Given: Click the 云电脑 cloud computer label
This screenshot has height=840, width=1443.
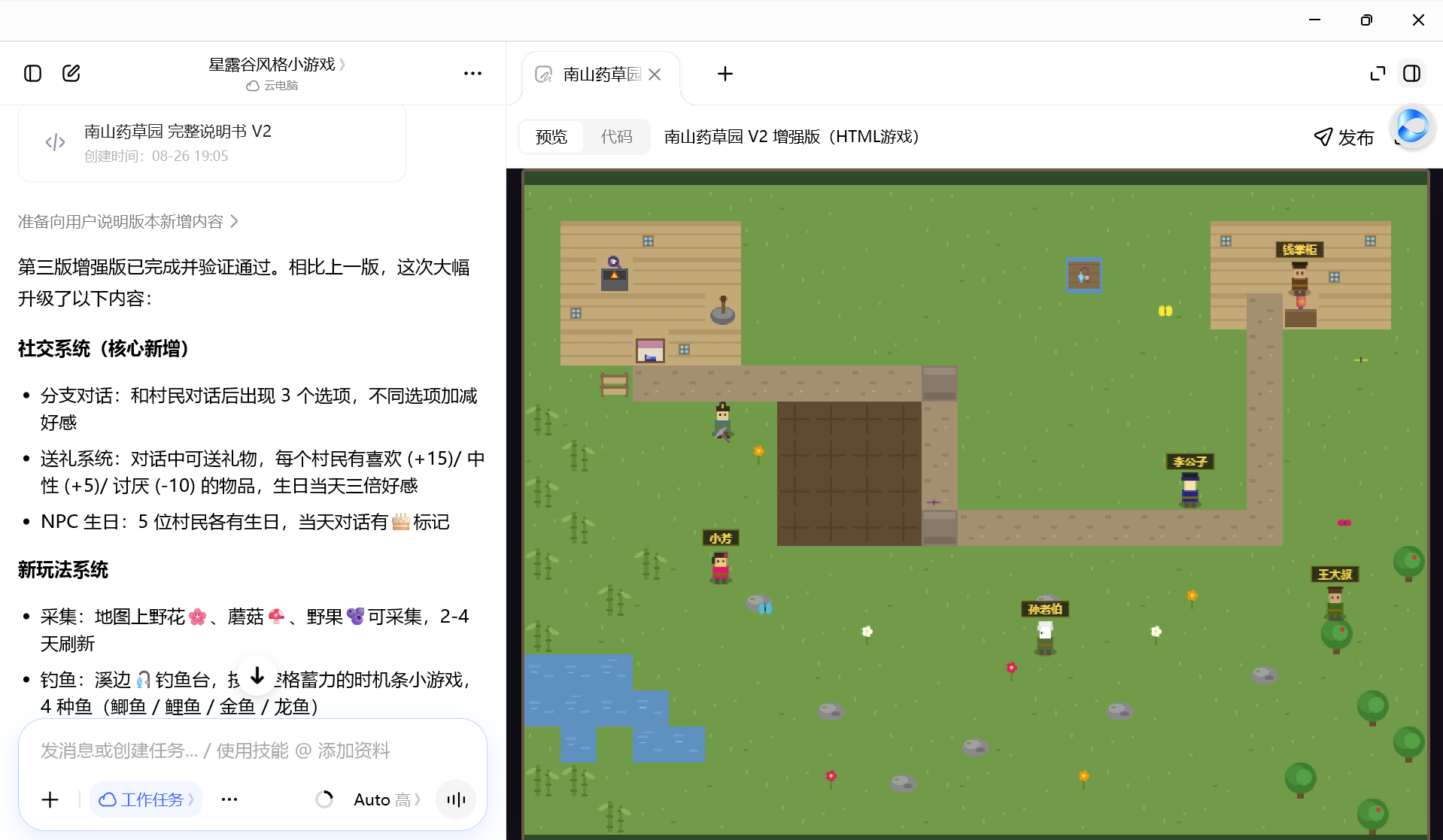Looking at the screenshot, I should pos(272,86).
